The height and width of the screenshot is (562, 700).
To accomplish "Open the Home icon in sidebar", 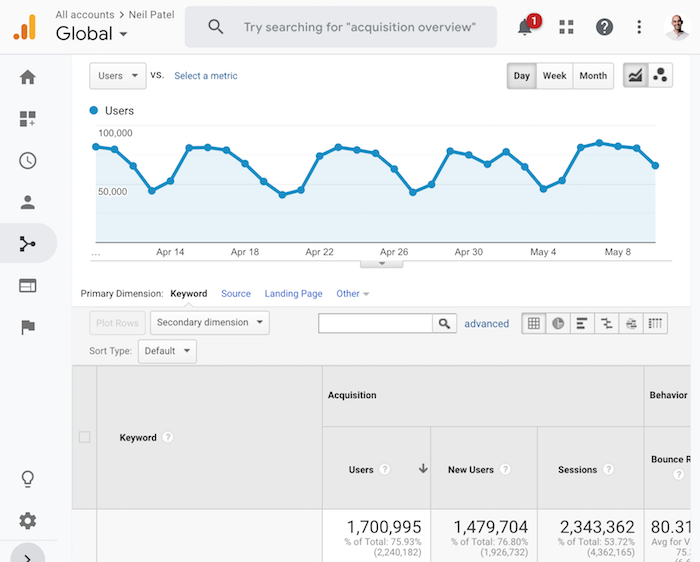I will pyautogui.click(x=28, y=77).
